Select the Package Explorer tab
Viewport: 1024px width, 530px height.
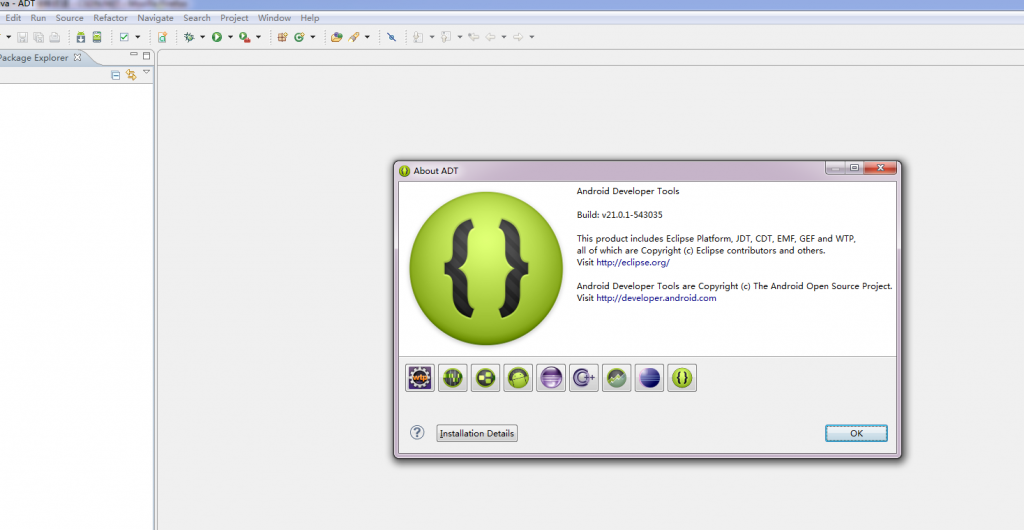[33, 57]
